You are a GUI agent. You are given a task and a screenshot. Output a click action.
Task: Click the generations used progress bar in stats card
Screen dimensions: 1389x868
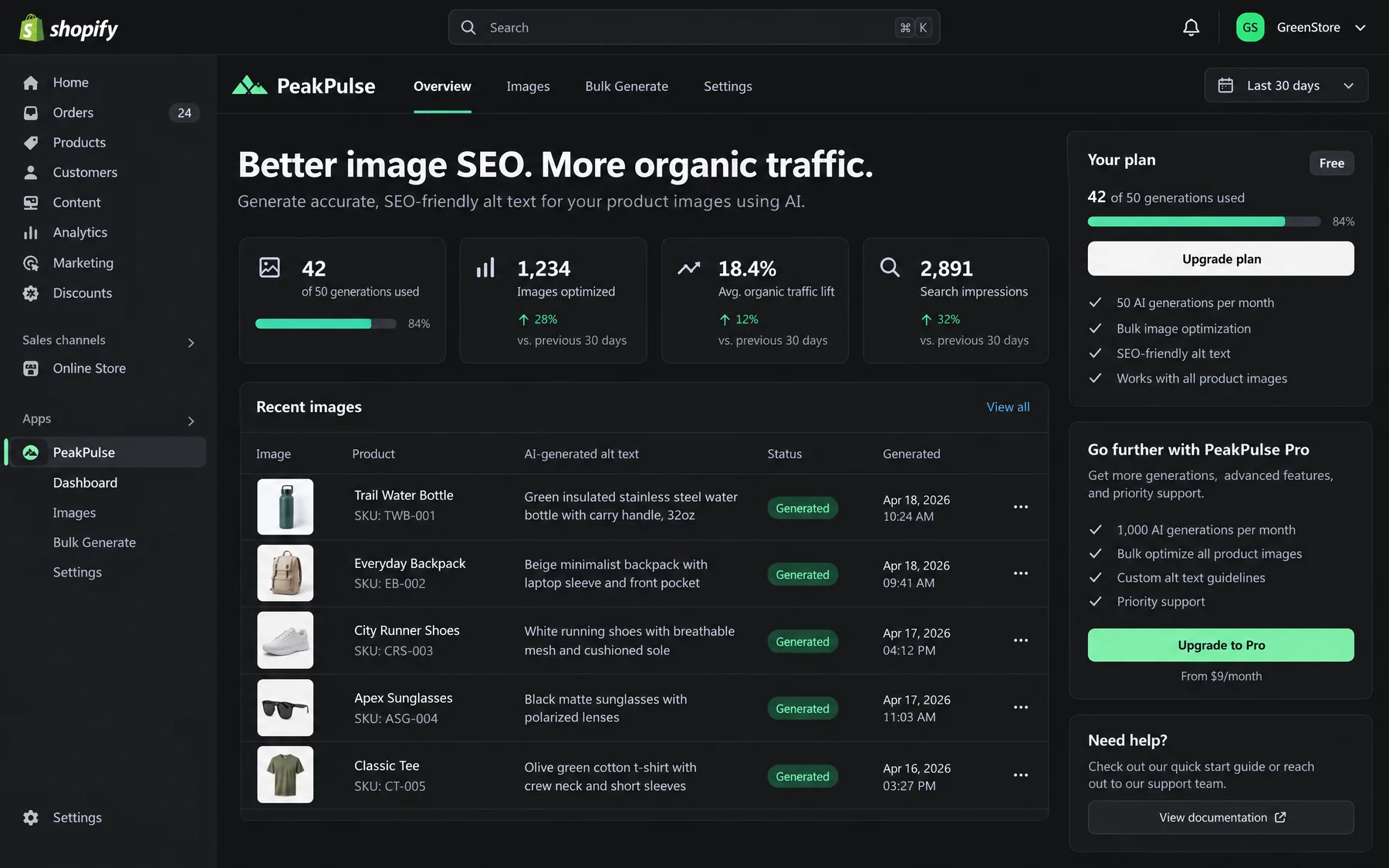click(x=326, y=324)
